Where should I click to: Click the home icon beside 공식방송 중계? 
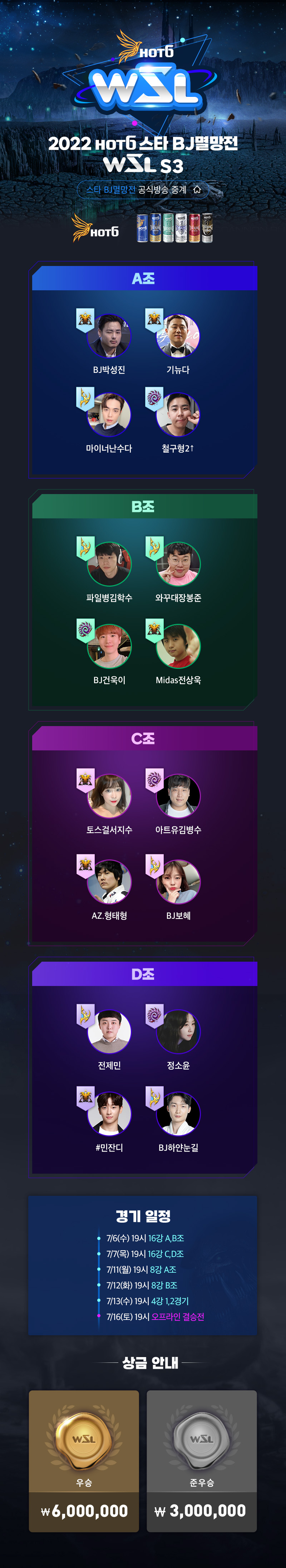(197, 190)
